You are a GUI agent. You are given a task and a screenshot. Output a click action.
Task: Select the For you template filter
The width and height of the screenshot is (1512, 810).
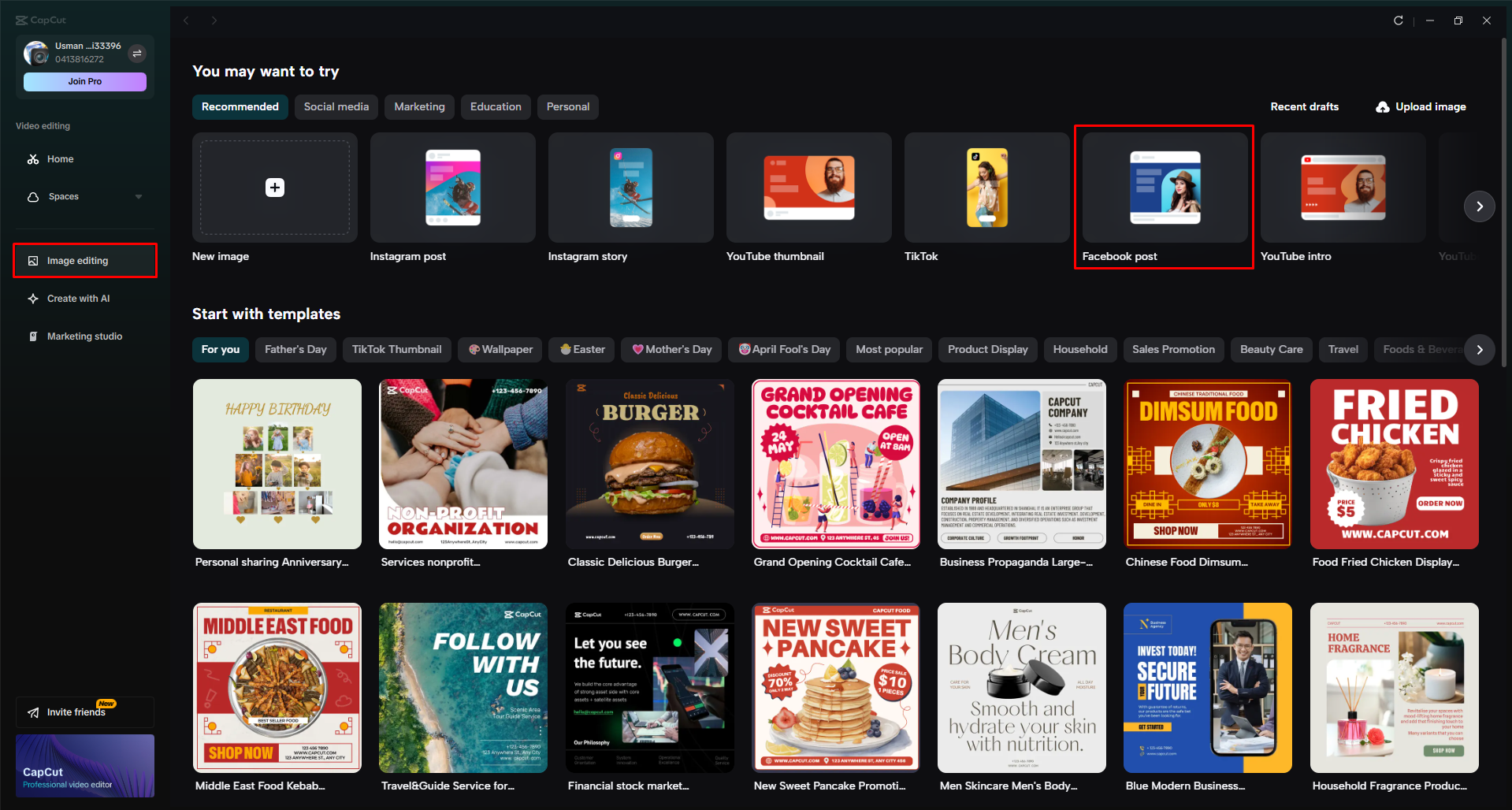click(221, 350)
